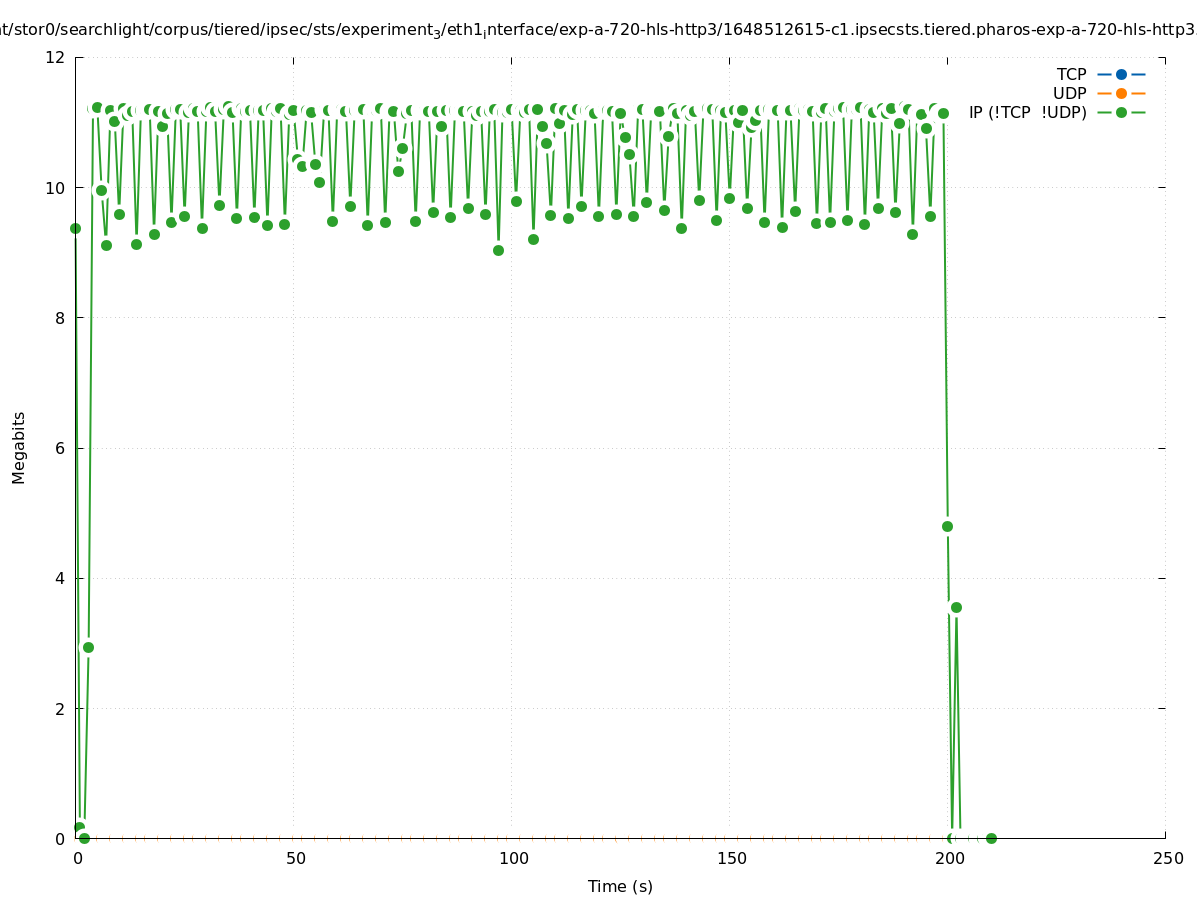Screen dimensions: 1197x900
Task: Click the Time (s) x-axis label
Action: pyautogui.click(x=620, y=886)
